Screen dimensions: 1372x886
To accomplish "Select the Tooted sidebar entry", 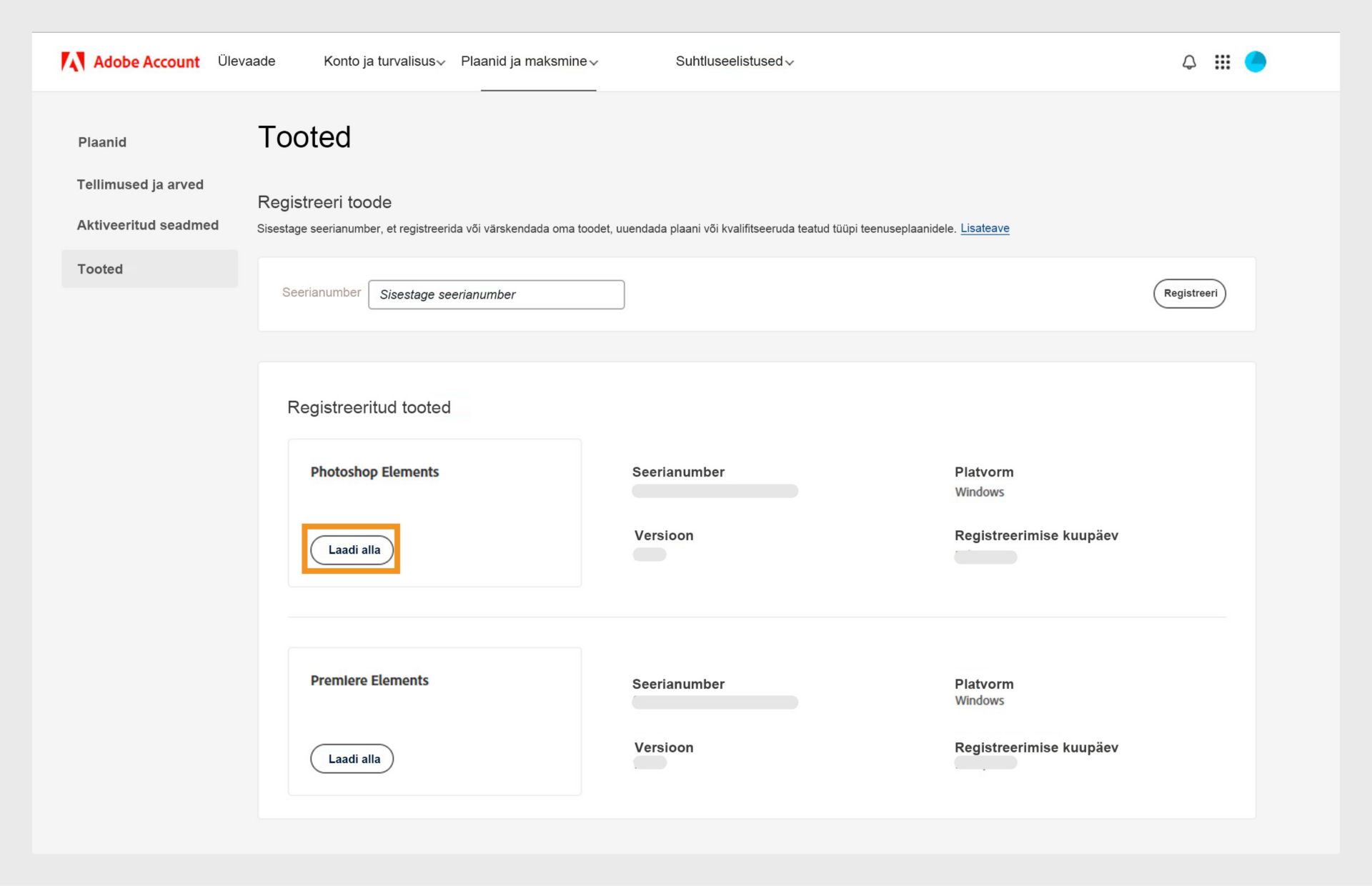I will pyautogui.click(x=99, y=269).
